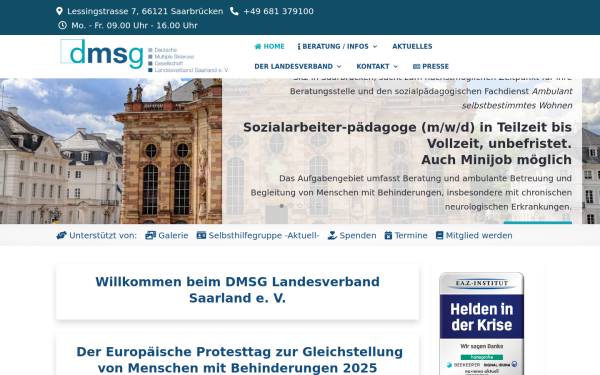Click the Ambulant selbstbestimmtes Wohnen text
The width and height of the screenshot is (600, 375).
(x=517, y=98)
